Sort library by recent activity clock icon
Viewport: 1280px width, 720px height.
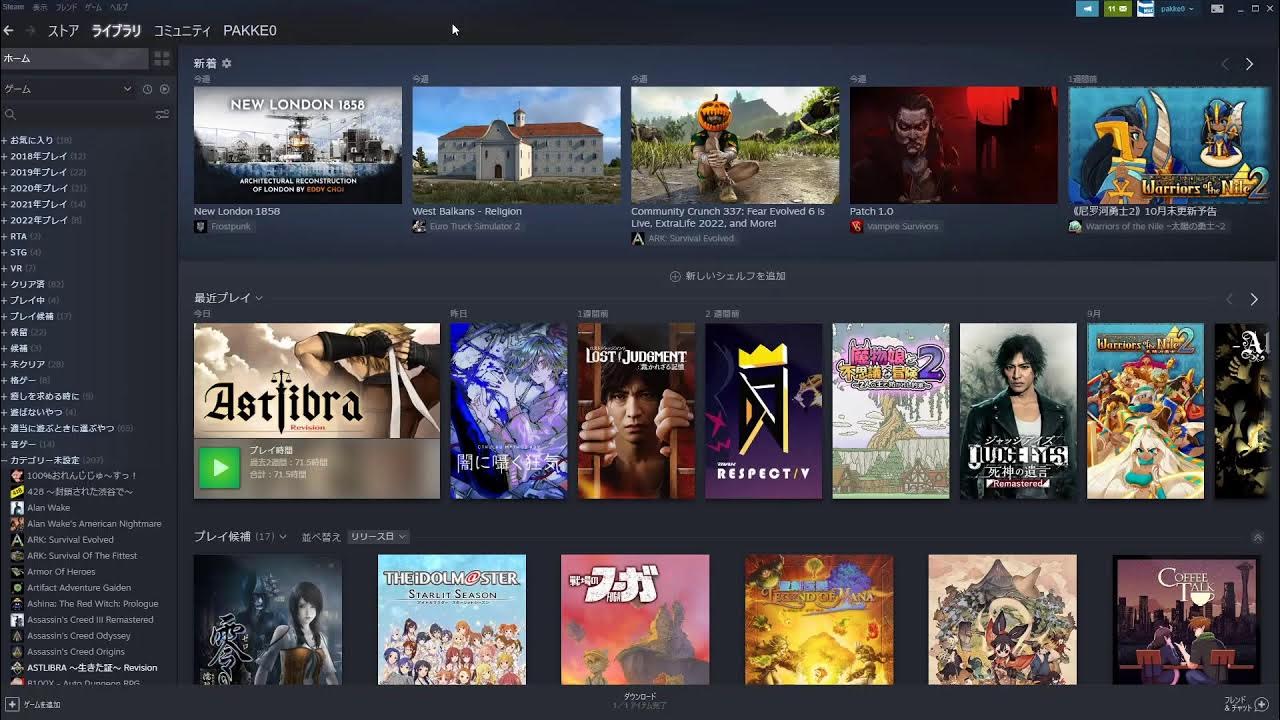pyautogui.click(x=147, y=89)
